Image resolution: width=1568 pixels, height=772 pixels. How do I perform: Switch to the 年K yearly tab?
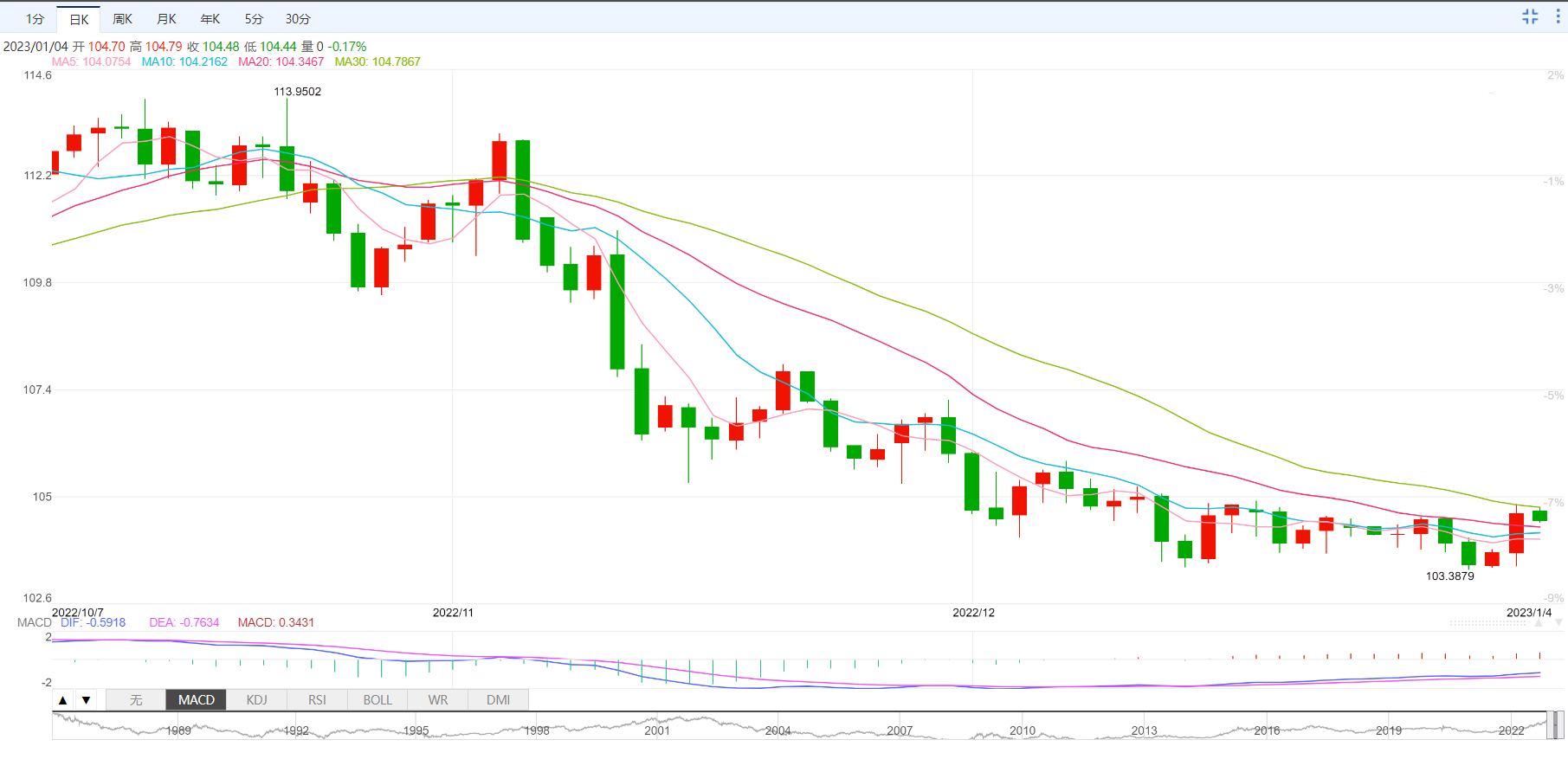[210, 19]
